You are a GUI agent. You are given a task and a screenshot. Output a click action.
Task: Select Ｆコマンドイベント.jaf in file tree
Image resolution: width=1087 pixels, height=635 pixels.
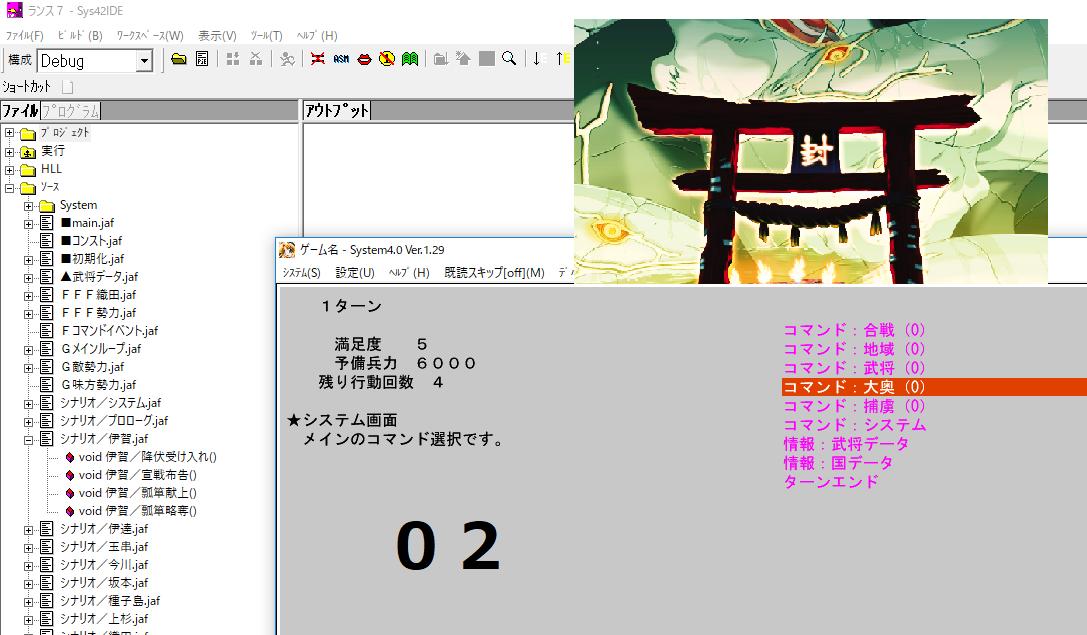110,331
